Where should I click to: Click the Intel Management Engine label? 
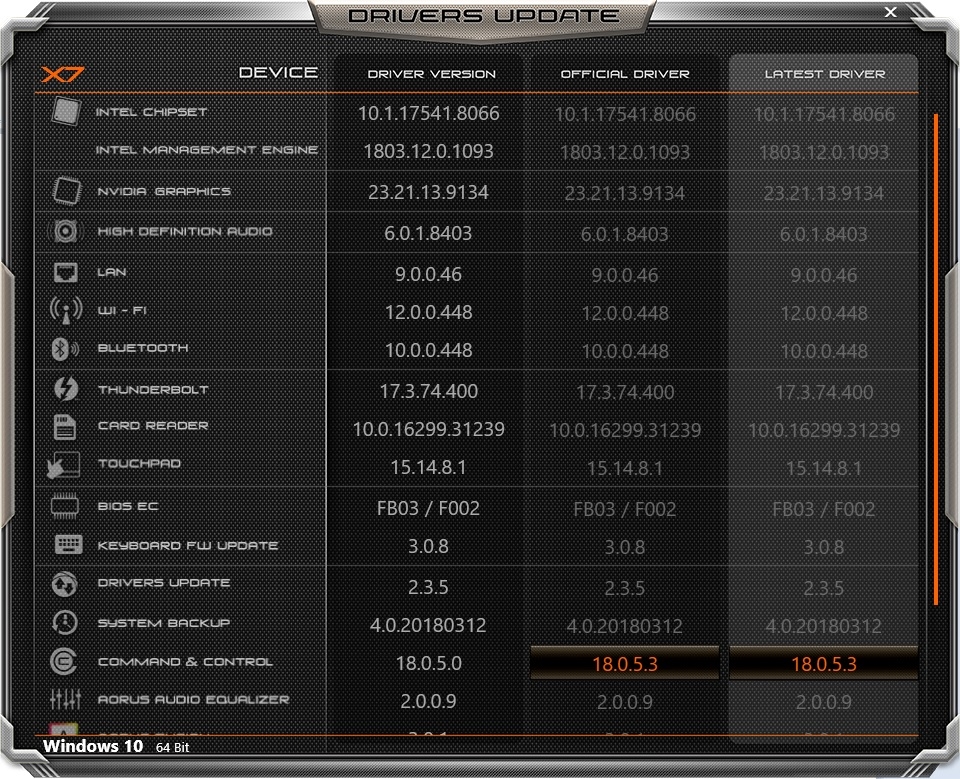[207, 149]
